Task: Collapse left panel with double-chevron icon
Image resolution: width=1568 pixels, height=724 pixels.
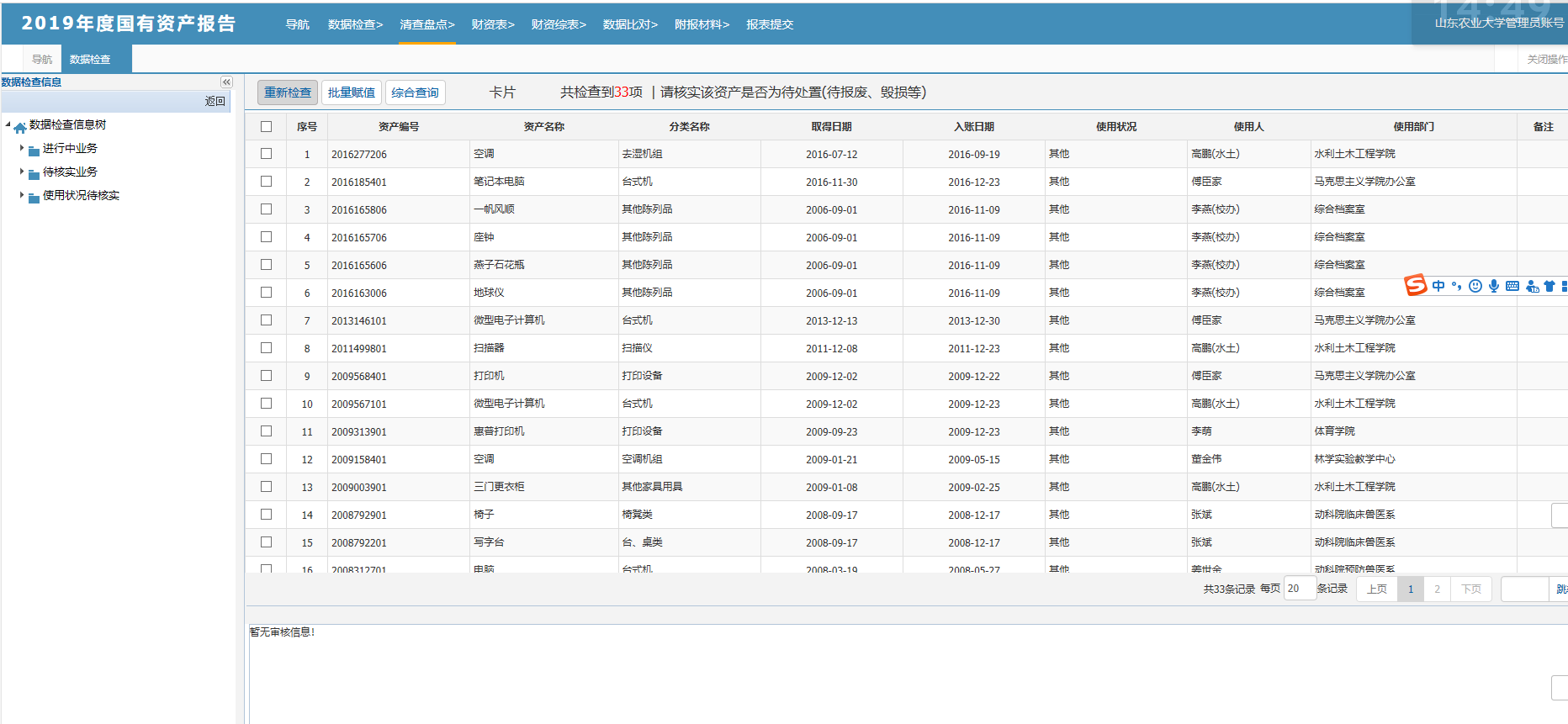Action: pyautogui.click(x=226, y=82)
